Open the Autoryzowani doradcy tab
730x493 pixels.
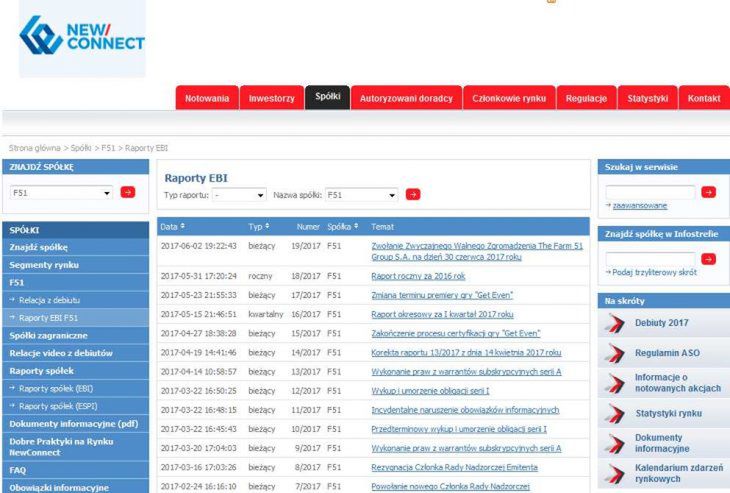pos(406,98)
